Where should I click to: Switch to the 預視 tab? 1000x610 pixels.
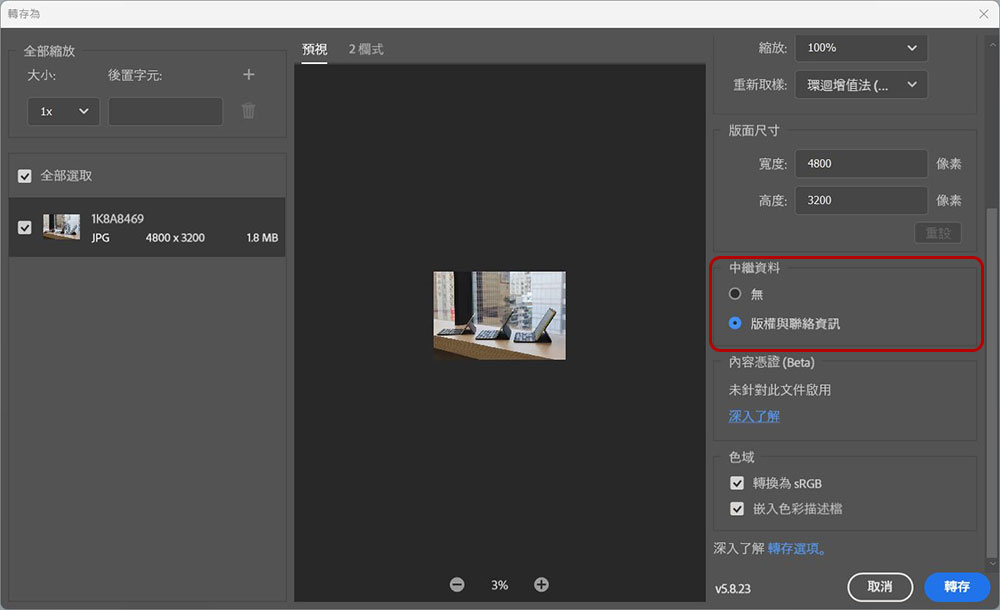314,49
